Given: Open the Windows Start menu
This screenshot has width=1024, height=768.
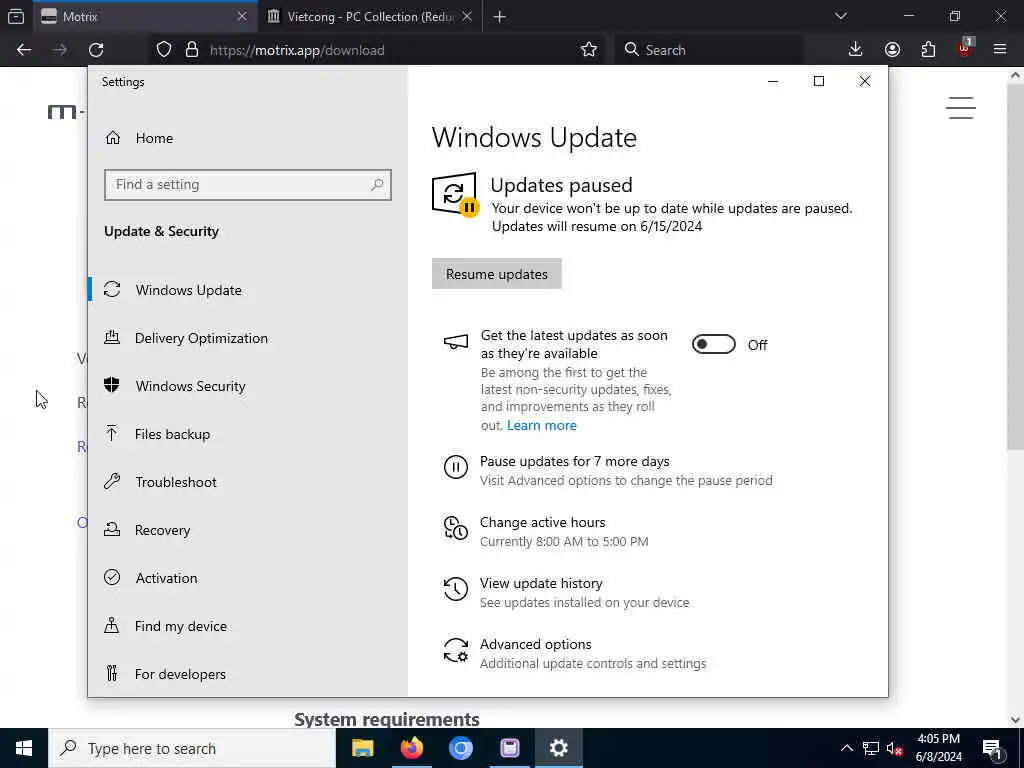Looking at the screenshot, I should pos(24,748).
